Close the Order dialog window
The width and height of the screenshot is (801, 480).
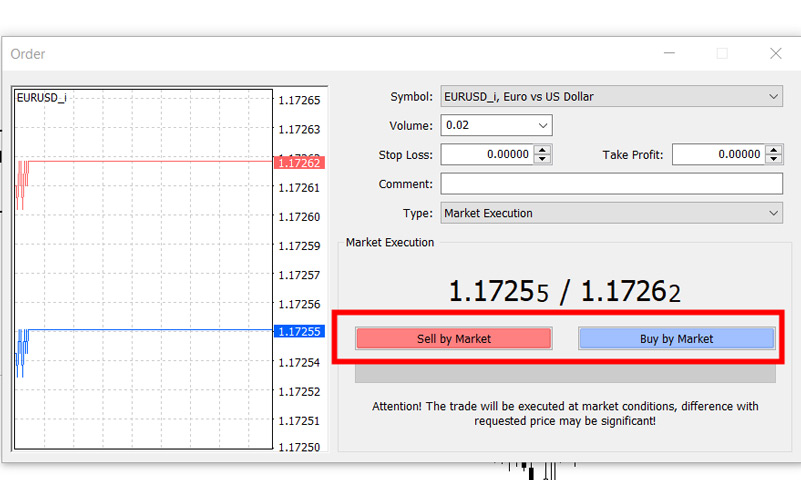[x=775, y=54]
